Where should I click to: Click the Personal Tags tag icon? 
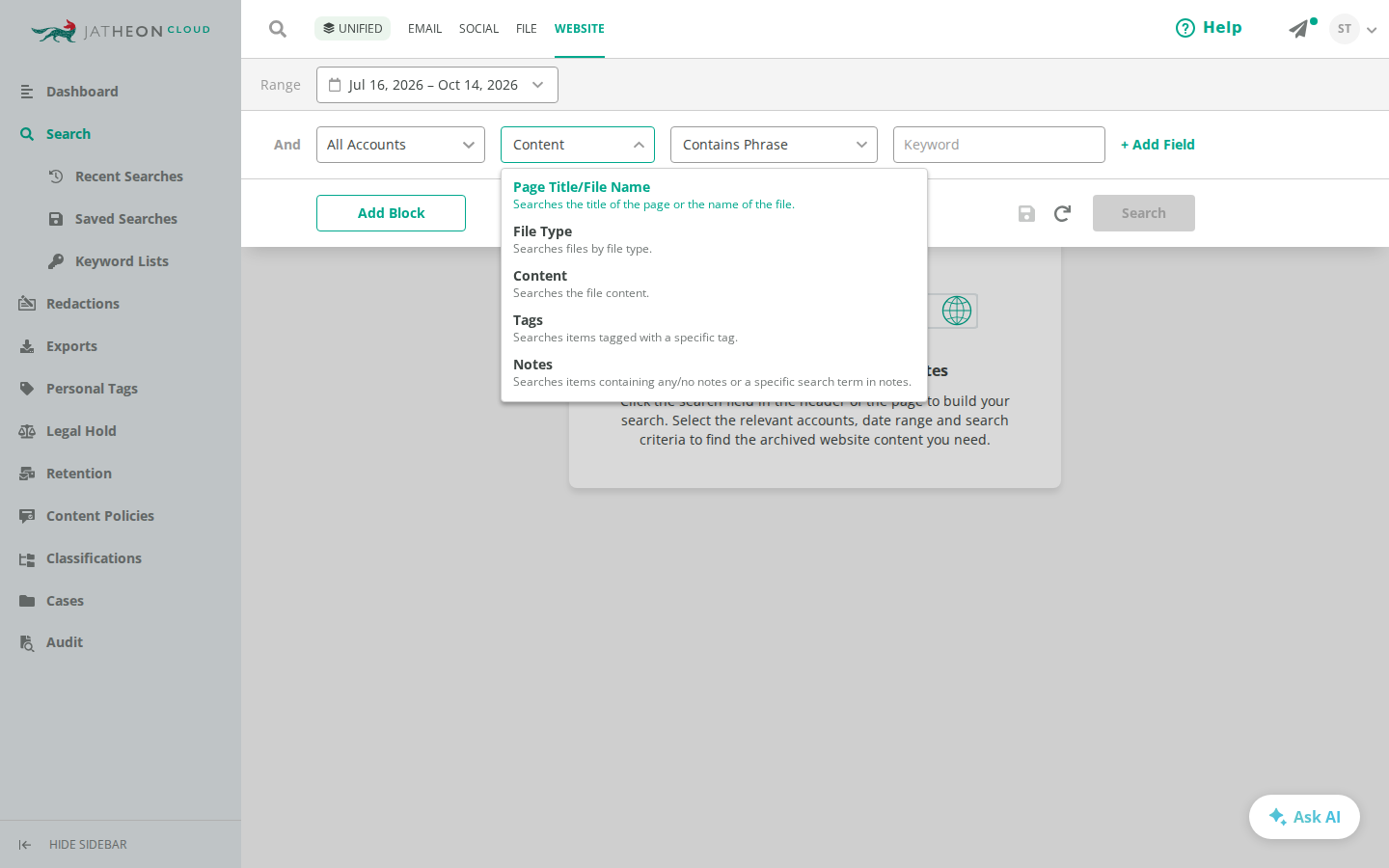[27, 389]
